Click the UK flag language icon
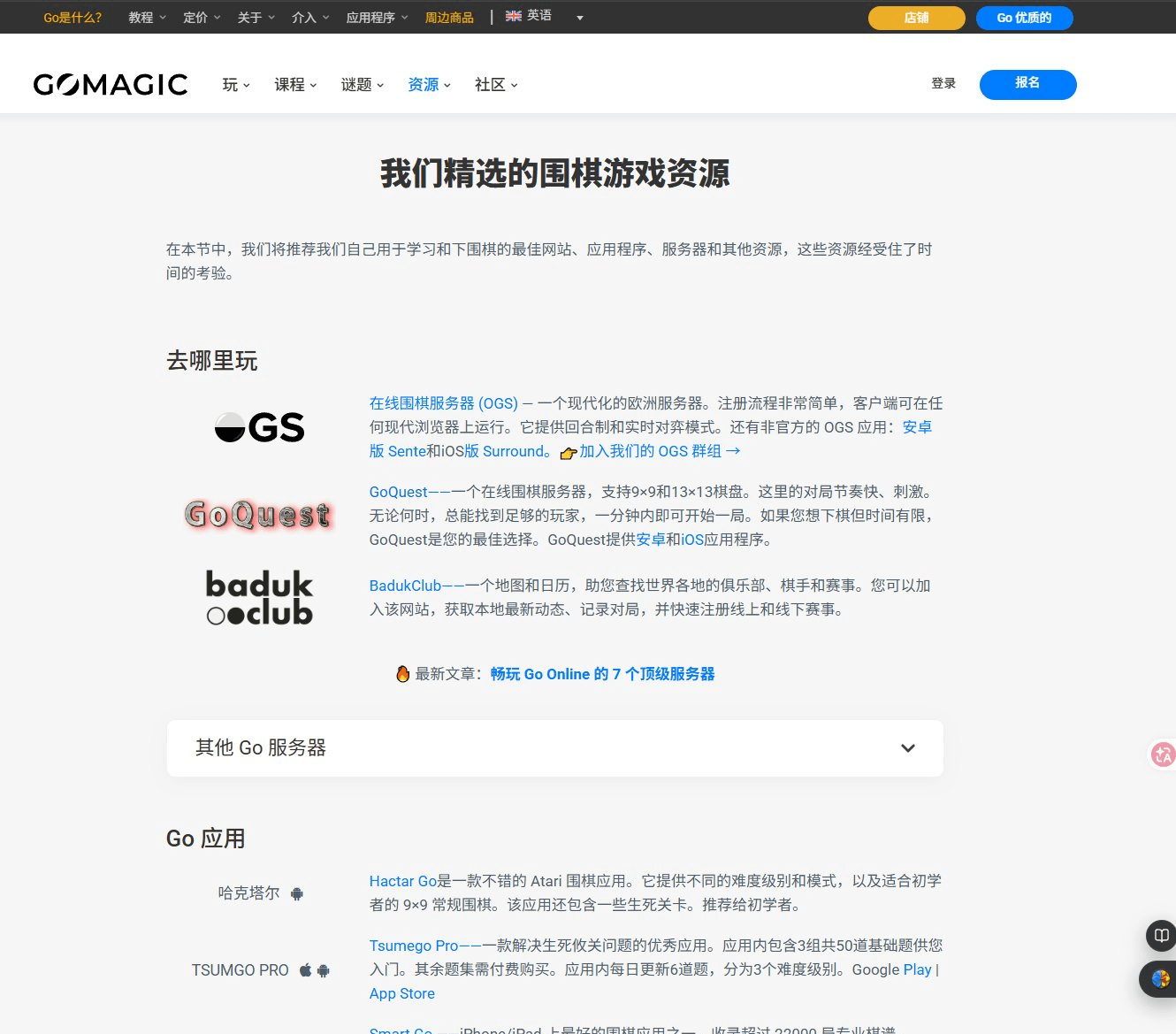This screenshot has height=1034, width=1176. click(x=514, y=16)
